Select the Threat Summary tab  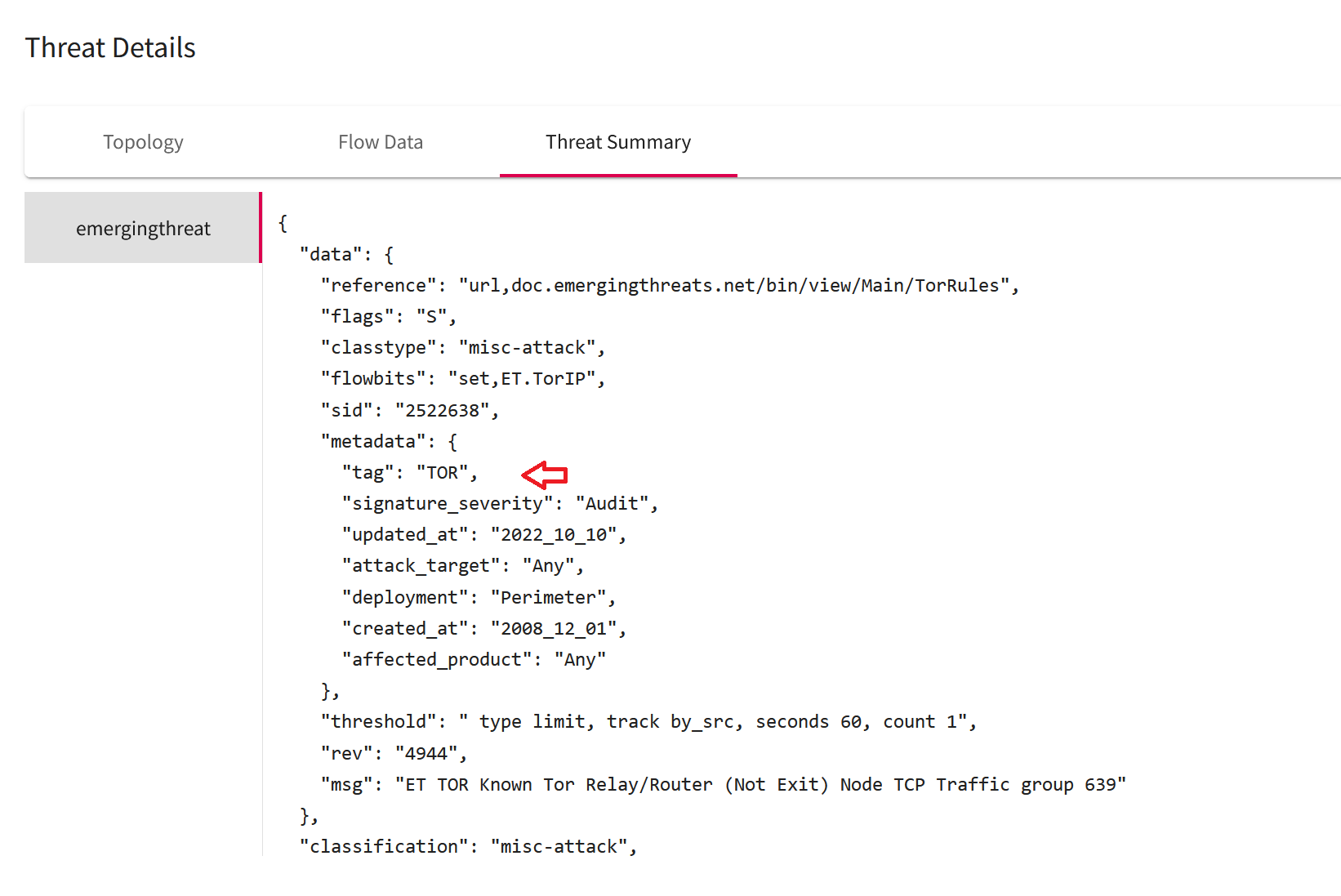click(x=618, y=142)
